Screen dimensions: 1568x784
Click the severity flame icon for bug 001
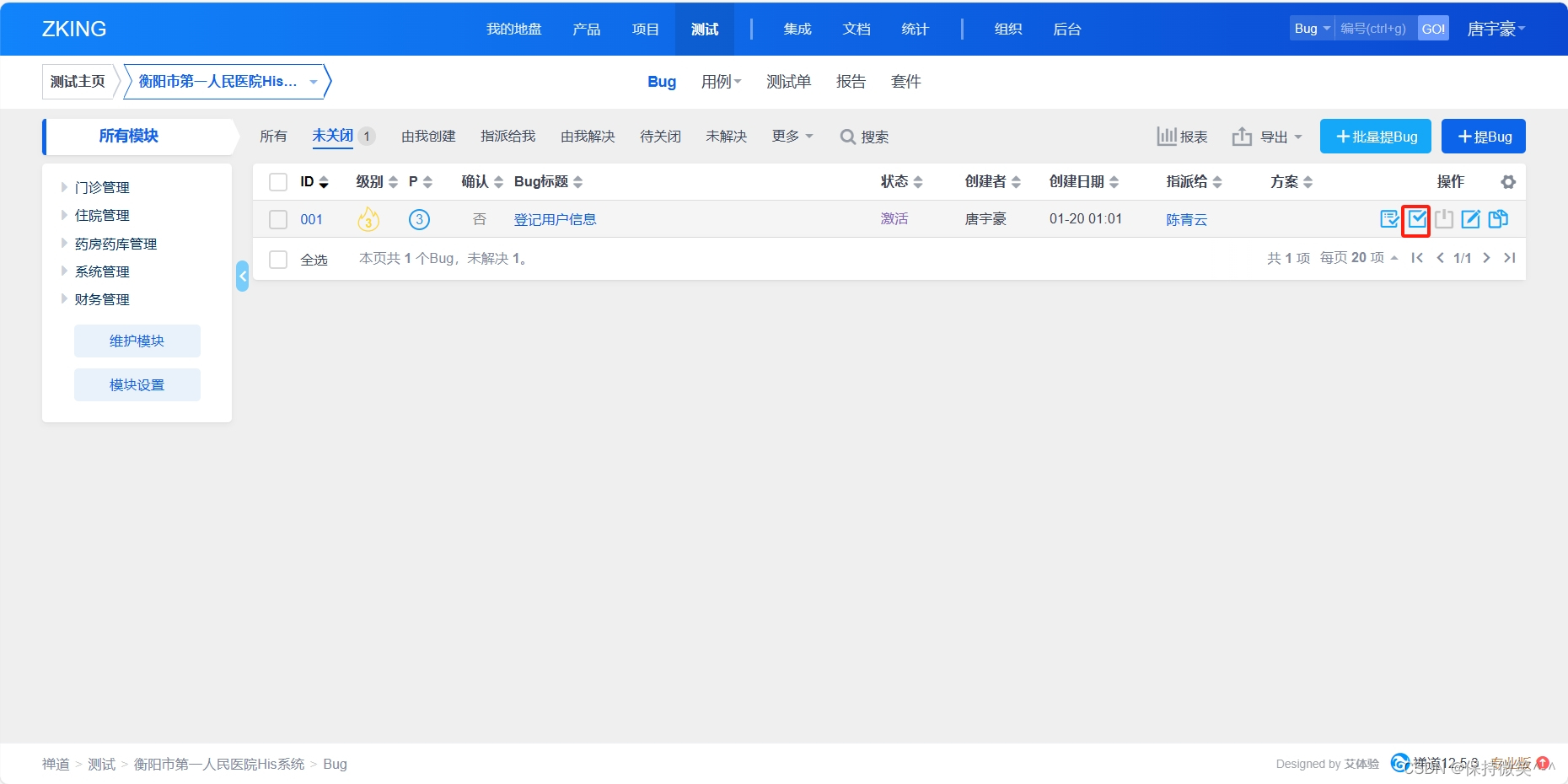tap(368, 219)
